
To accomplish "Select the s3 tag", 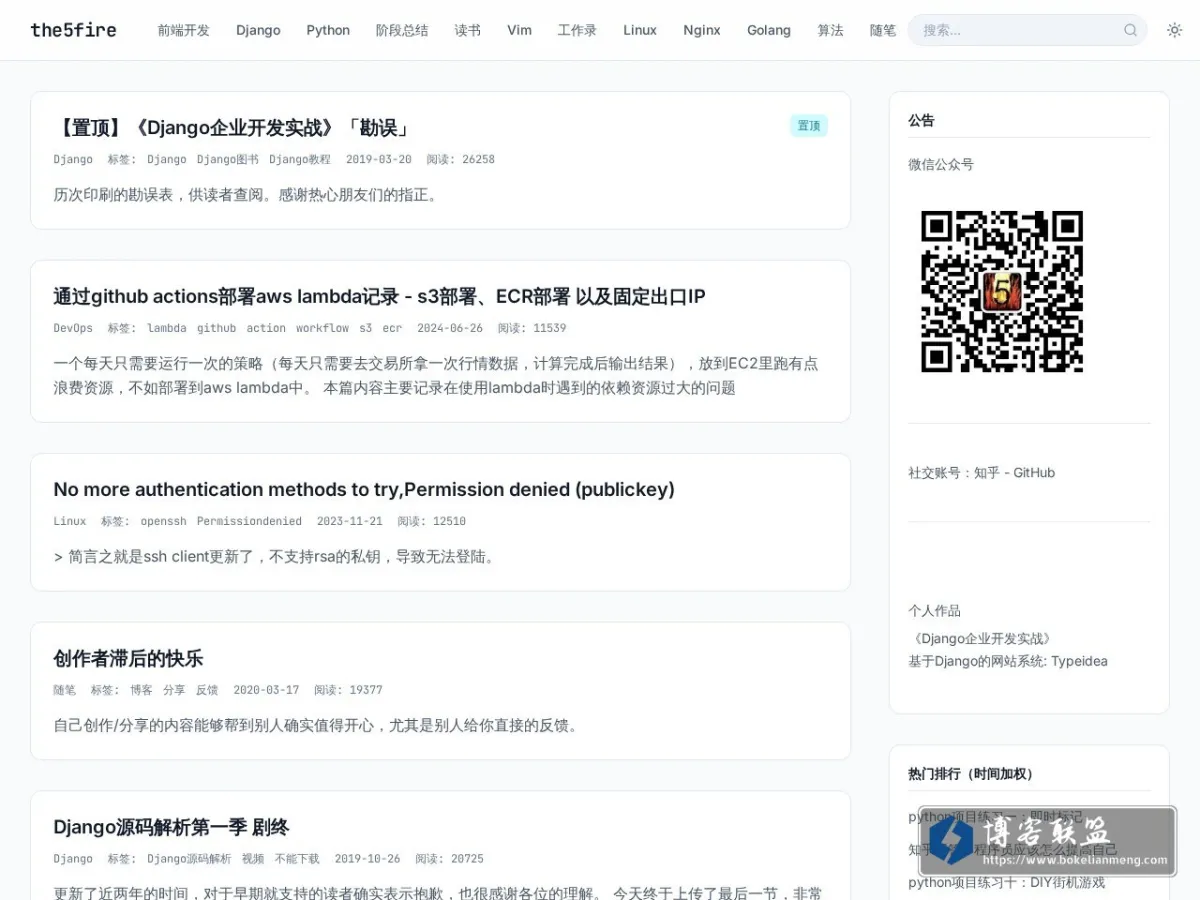I will (x=366, y=328).
